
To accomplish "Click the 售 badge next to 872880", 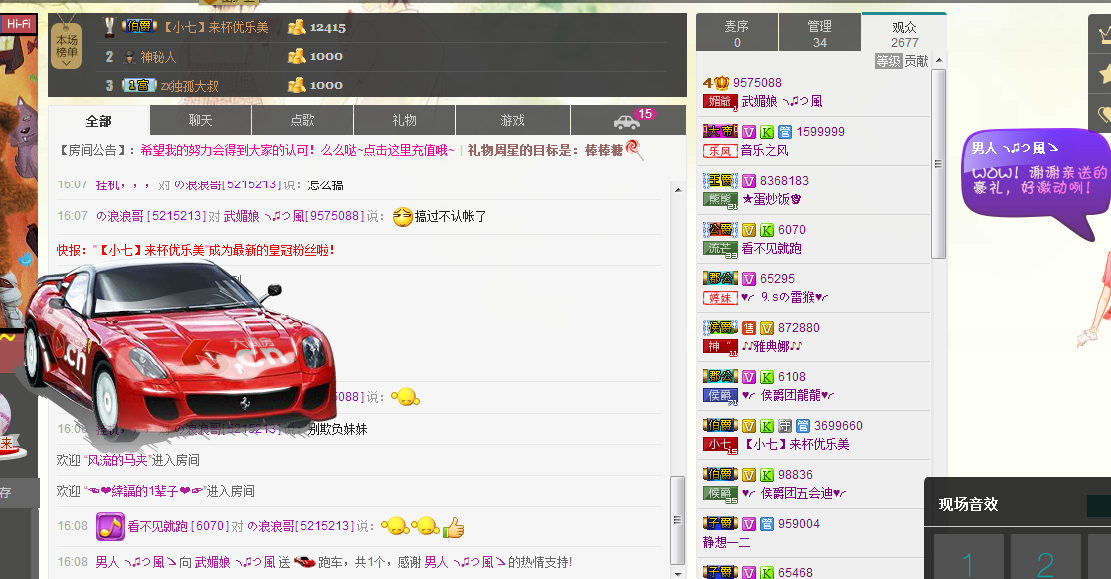I will click(x=749, y=328).
